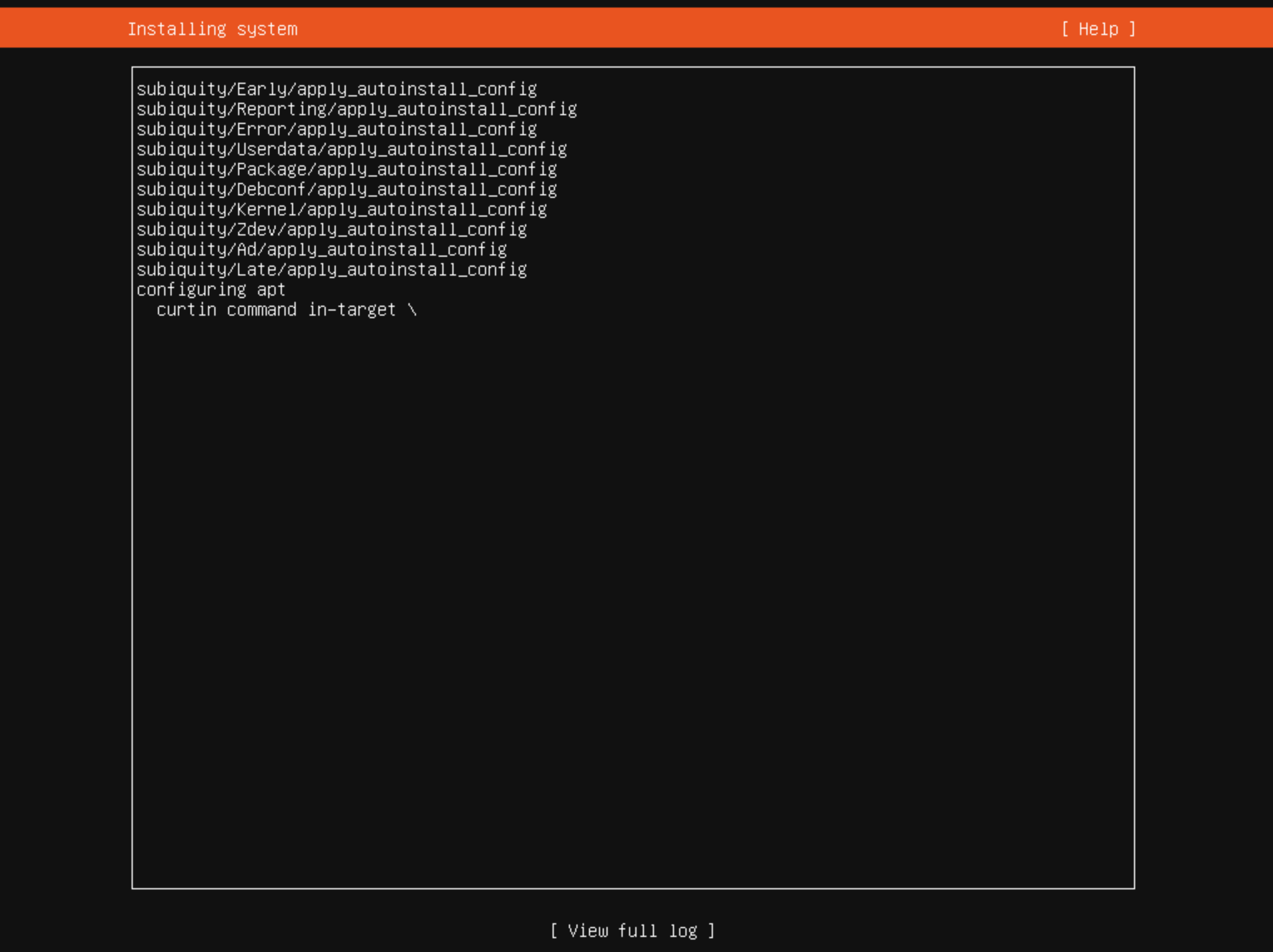Click the subiquity/Kernel/apply_autoinstall_config line
The height and width of the screenshot is (952, 1273).
tap(341, 209)
